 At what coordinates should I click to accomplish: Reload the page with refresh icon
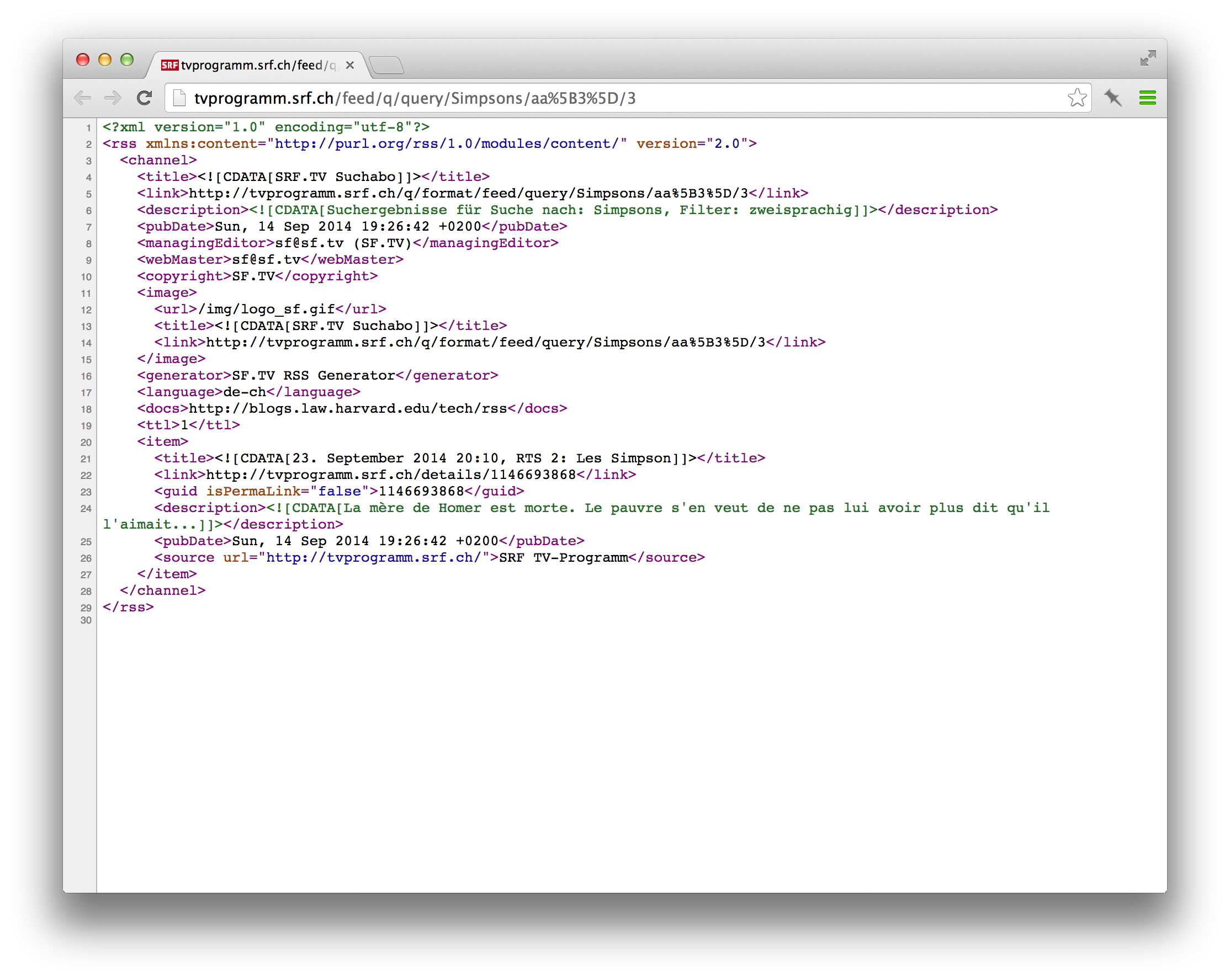point(144,98)
